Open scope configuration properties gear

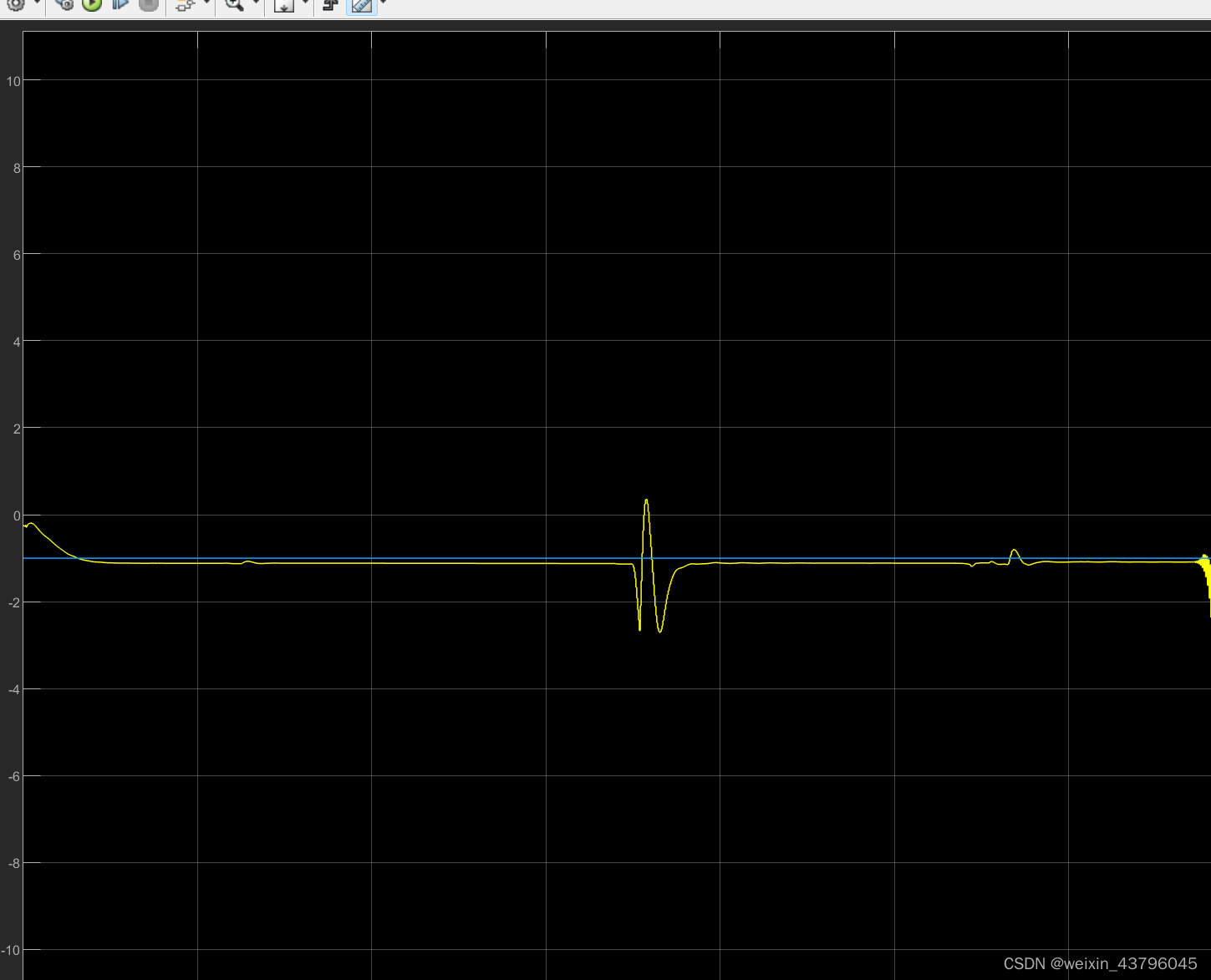[15, 4]
